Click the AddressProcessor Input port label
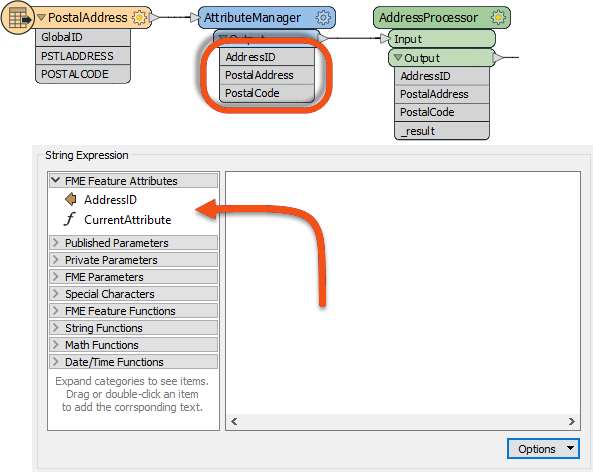The height and width of the screenshot is (472, 593). (408, 39)
